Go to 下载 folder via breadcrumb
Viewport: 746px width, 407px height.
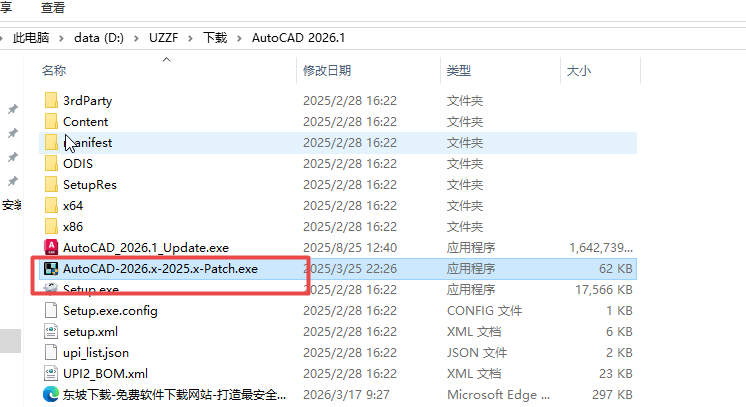coord(214,38)
